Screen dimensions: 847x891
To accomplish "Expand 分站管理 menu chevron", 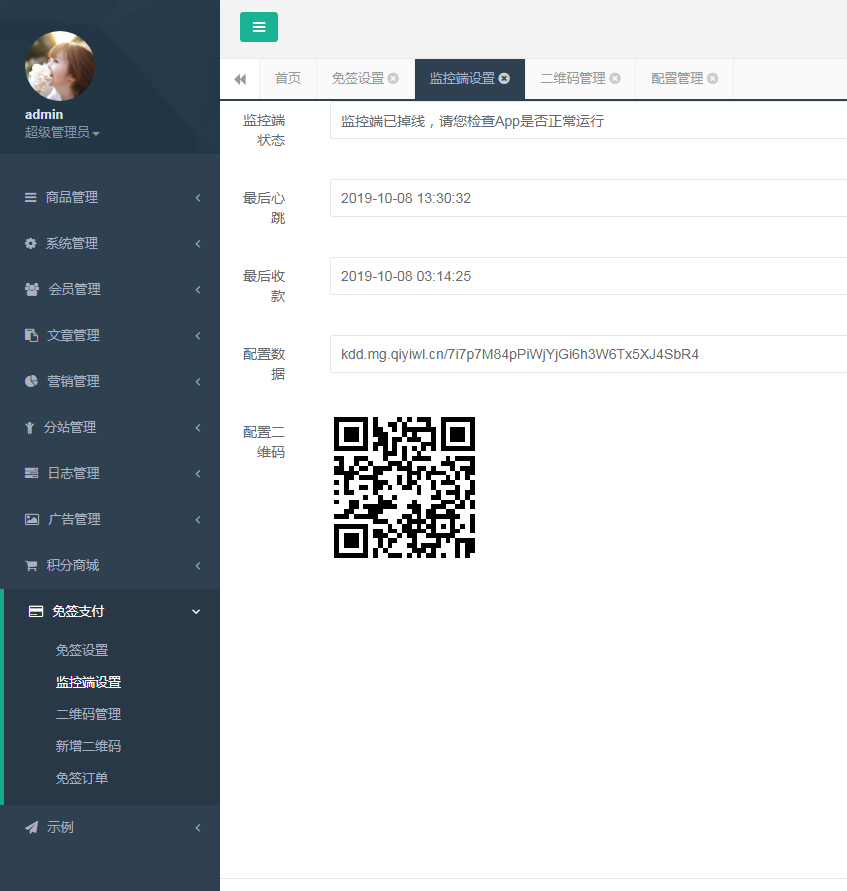I will click(x=198, y=428).
